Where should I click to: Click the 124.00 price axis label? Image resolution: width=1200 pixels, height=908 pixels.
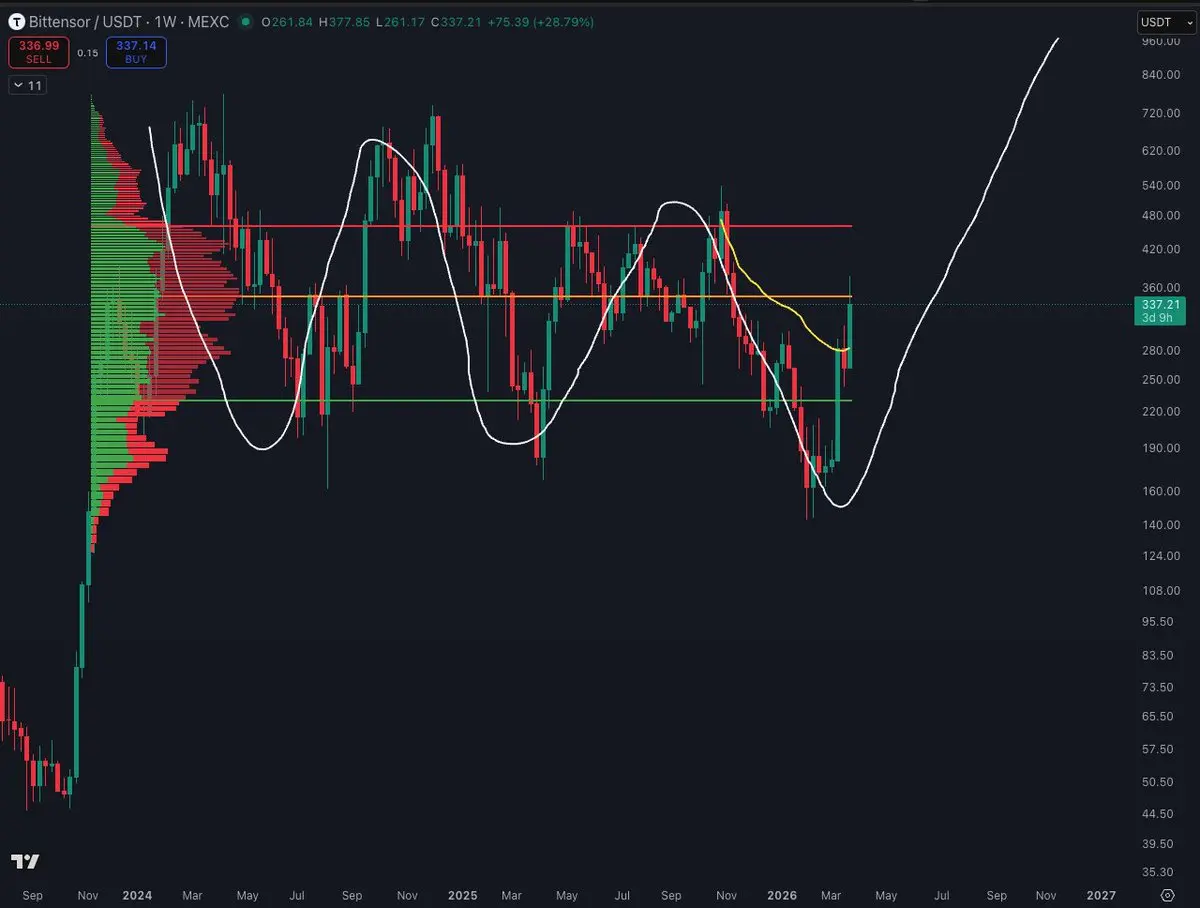point(1163,555)
